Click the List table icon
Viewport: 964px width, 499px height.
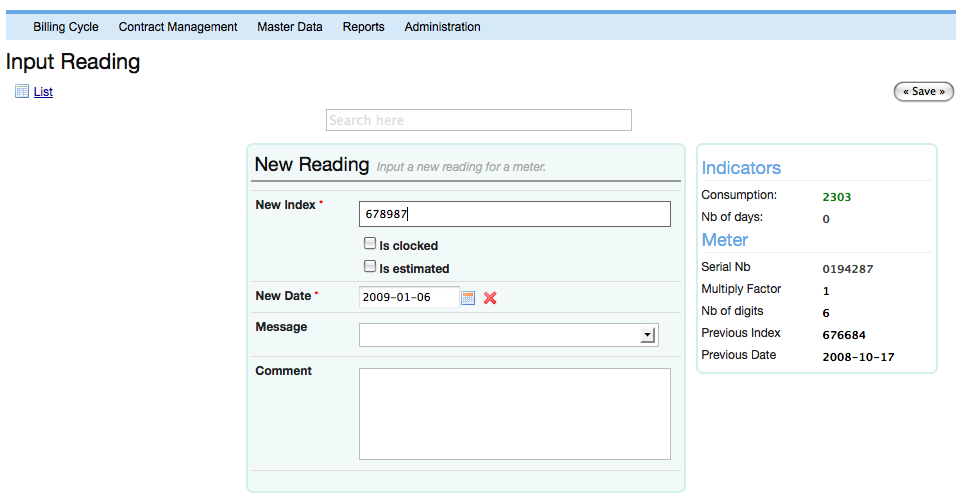[22, 92]
